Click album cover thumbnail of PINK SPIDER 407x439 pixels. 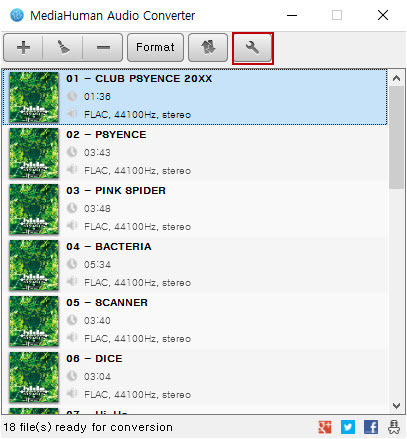[x=34, y=209]
